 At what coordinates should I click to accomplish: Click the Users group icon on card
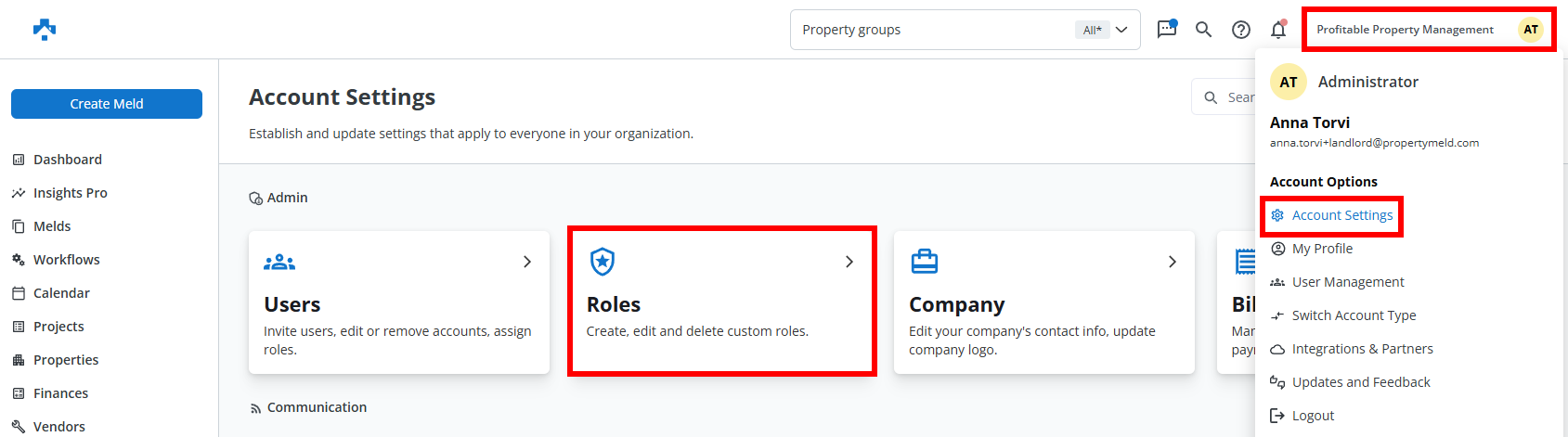tap(279, 263)
